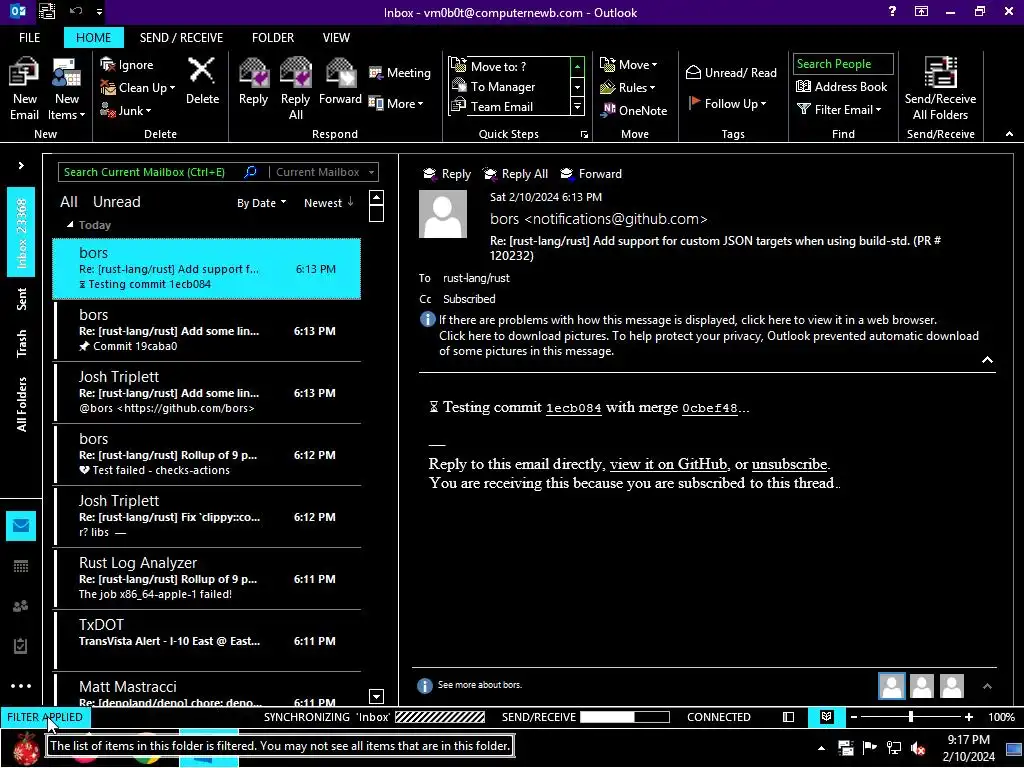Screen dimensions: 1024x768
Task: Open the Move dropdown in ribbon
Action: click(628, 65)
